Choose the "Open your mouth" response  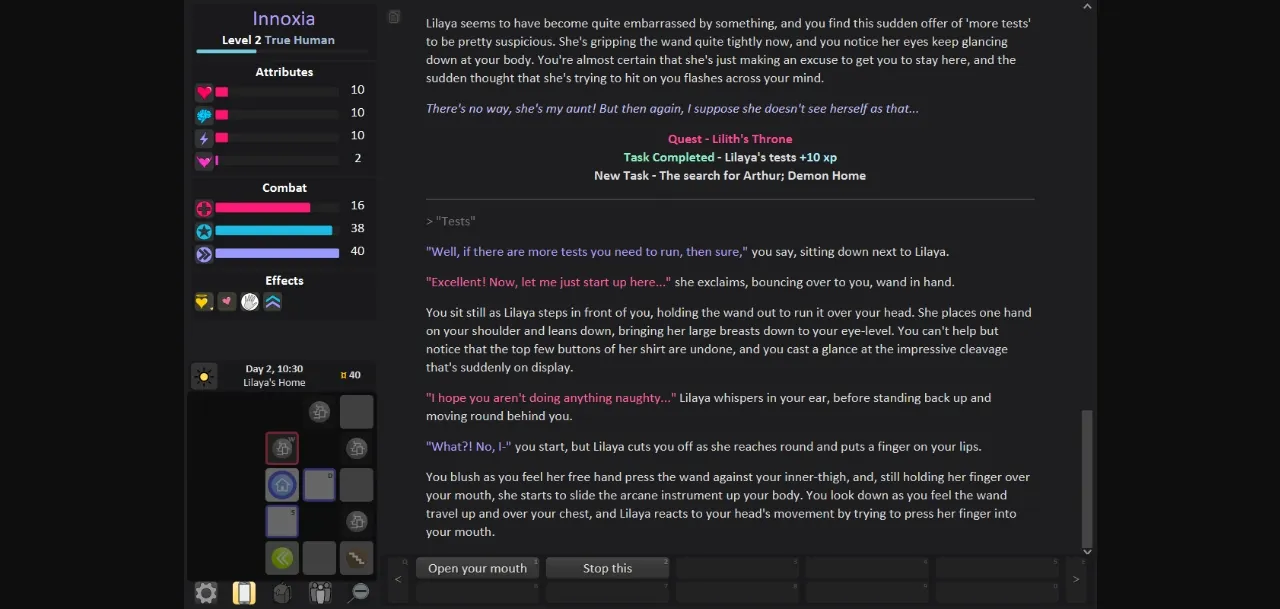(477, 568)
